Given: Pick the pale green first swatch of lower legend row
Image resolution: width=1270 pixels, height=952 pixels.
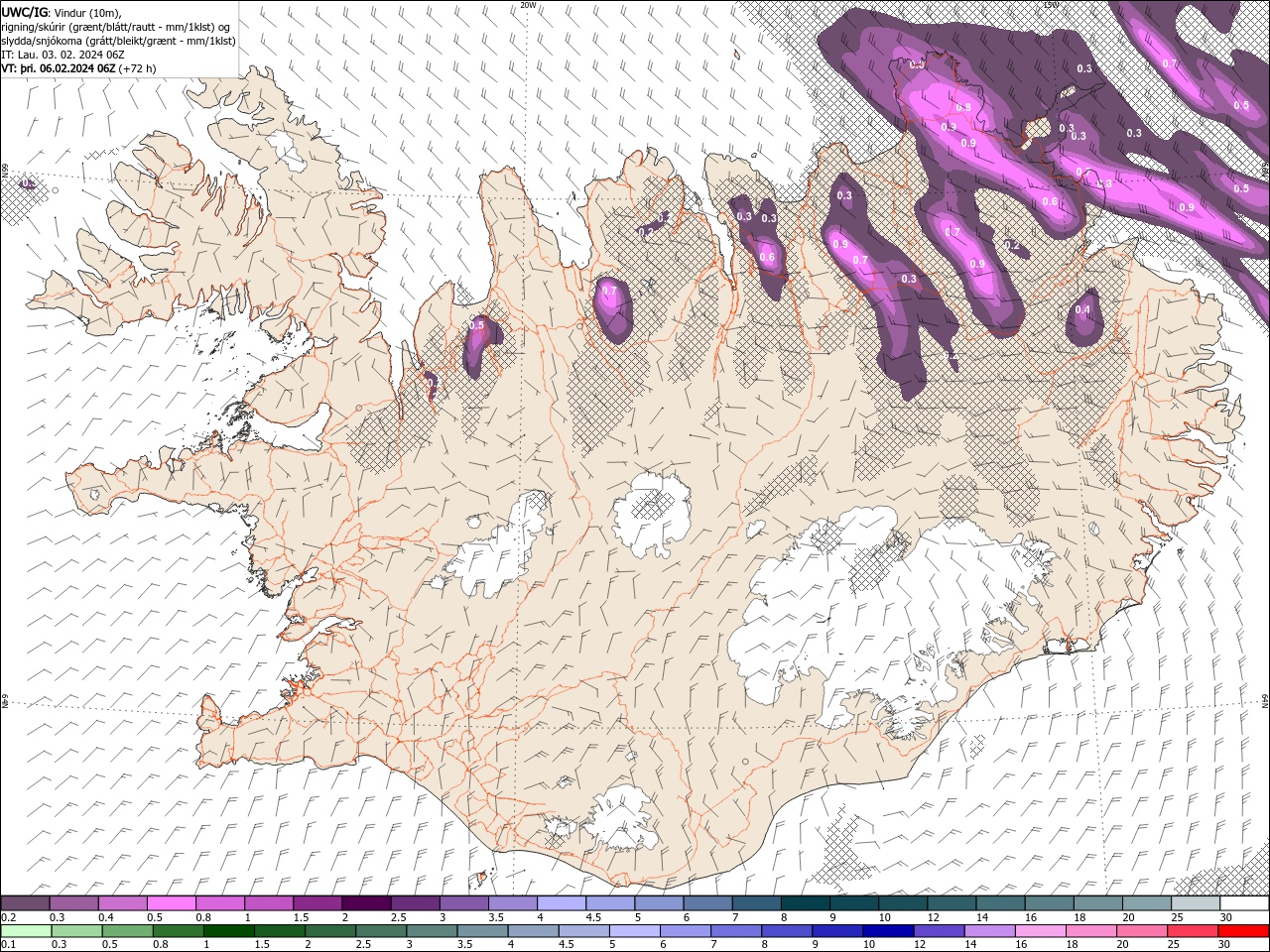Looking at the screenshot, I should tap(25, 931).
